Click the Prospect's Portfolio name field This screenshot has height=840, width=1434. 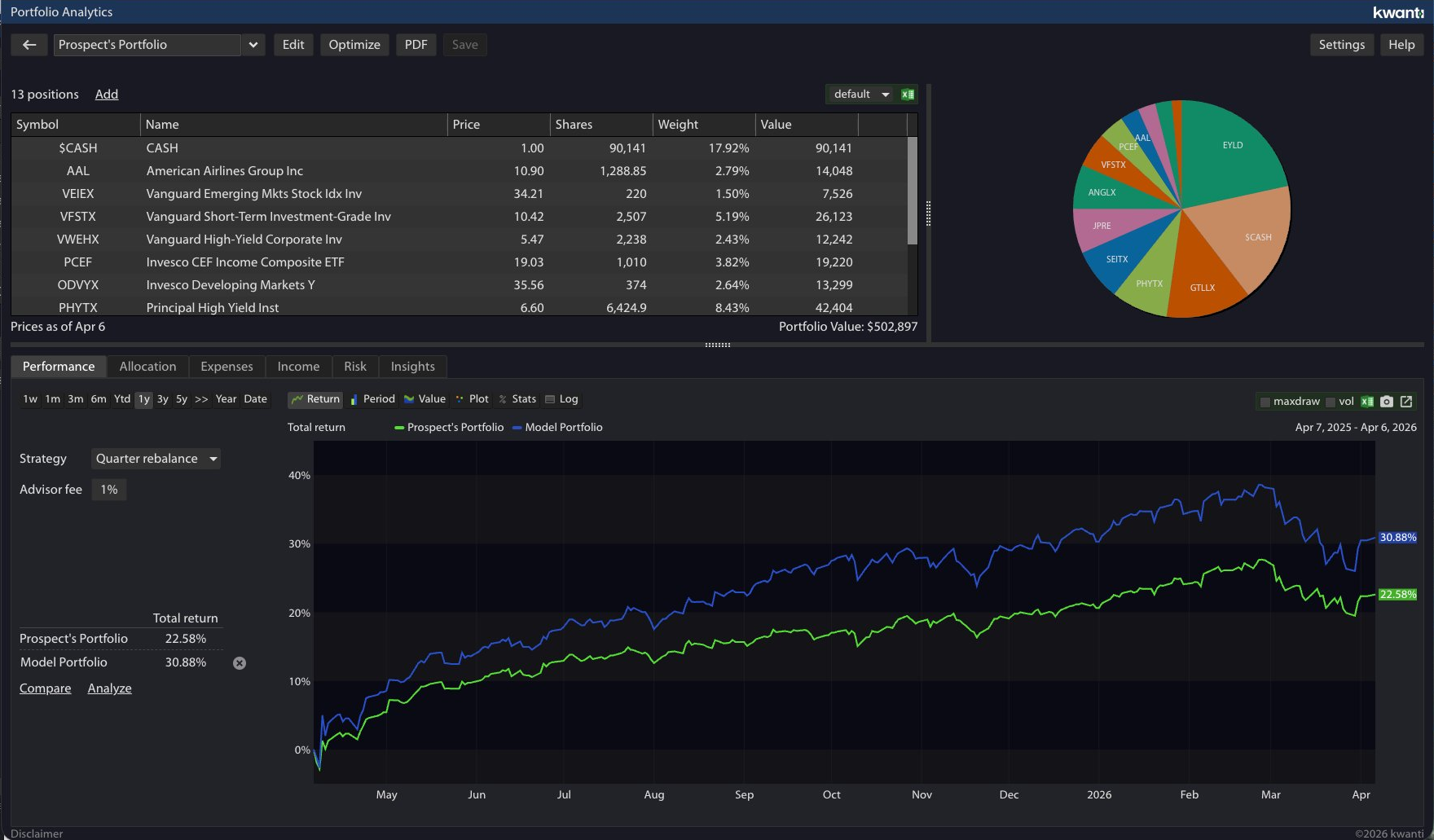click(x=147, y=45)
